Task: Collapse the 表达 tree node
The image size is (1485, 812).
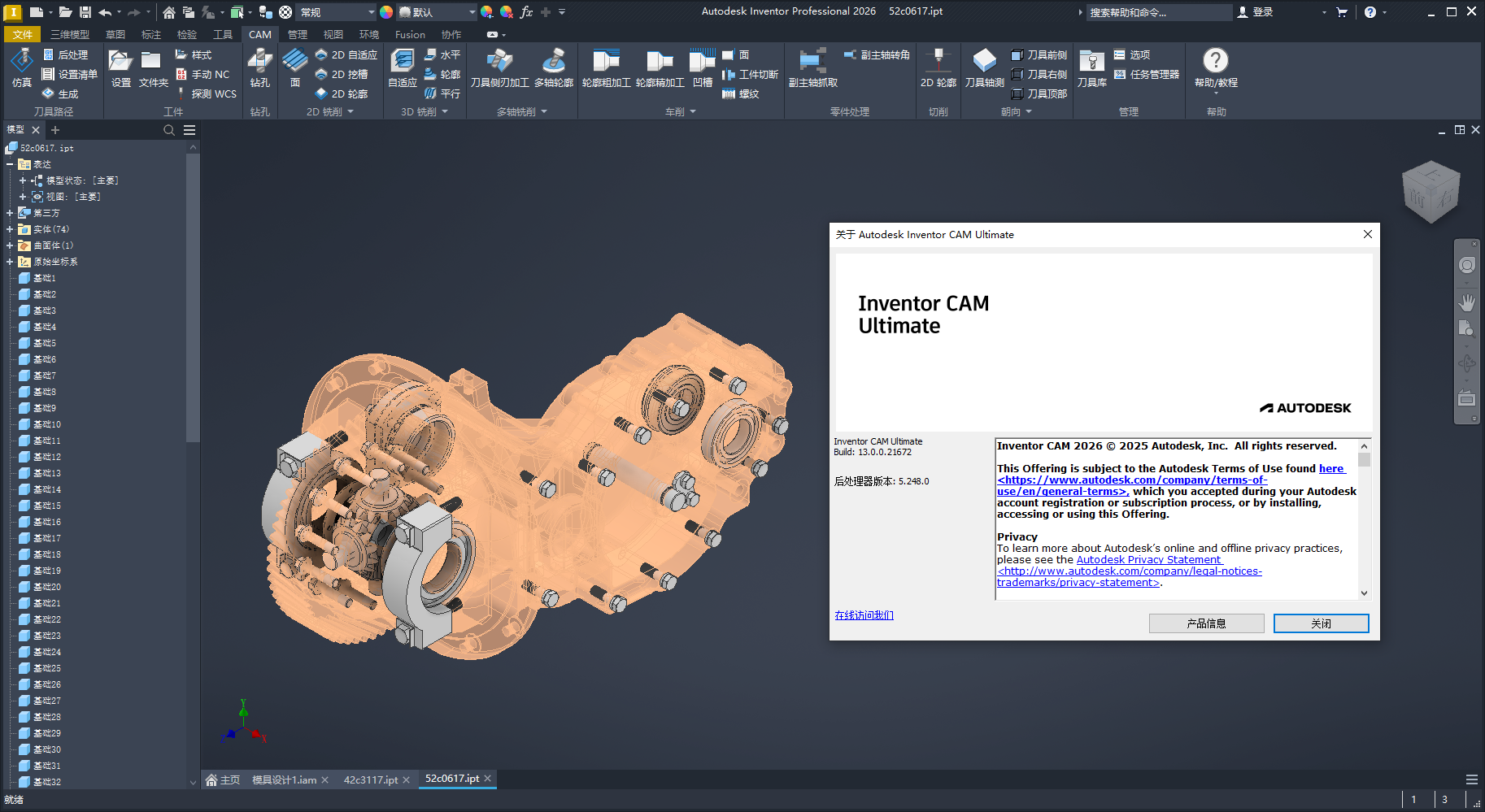Action: (10, 164)
